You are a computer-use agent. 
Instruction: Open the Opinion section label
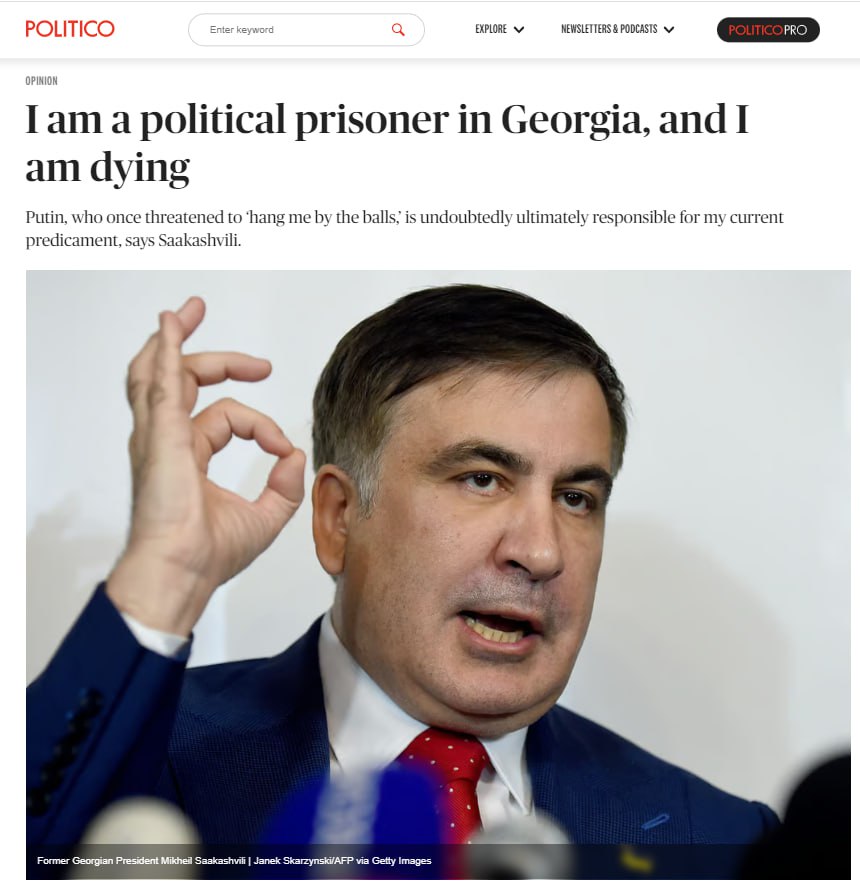tap(41, 80)
